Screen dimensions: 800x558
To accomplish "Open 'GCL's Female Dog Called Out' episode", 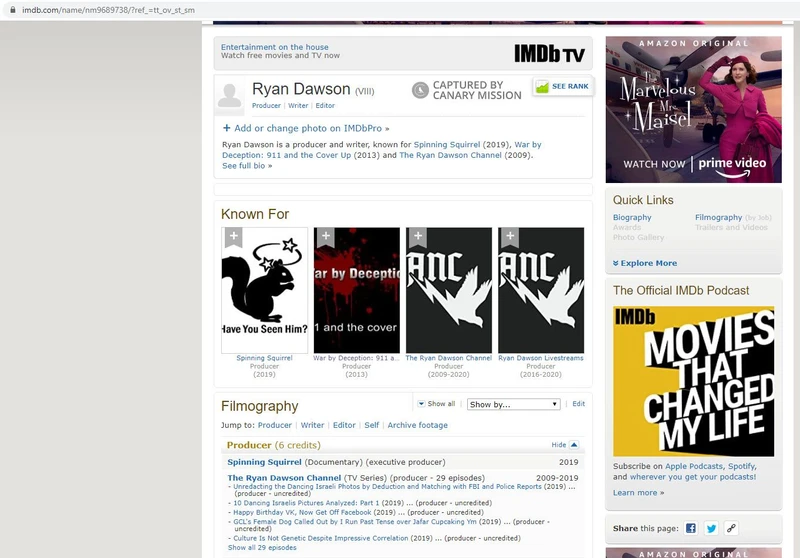I will coord(355,522).
